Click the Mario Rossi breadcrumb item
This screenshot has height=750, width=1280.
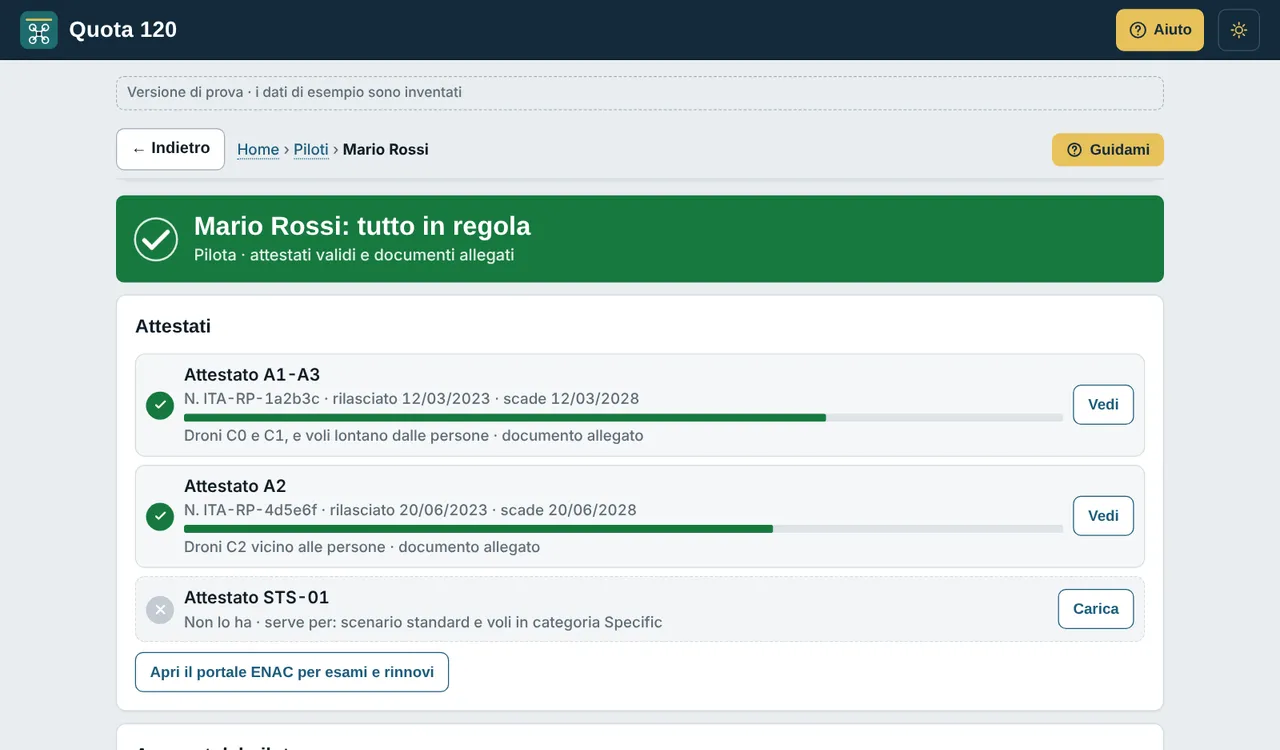(386, 149)
